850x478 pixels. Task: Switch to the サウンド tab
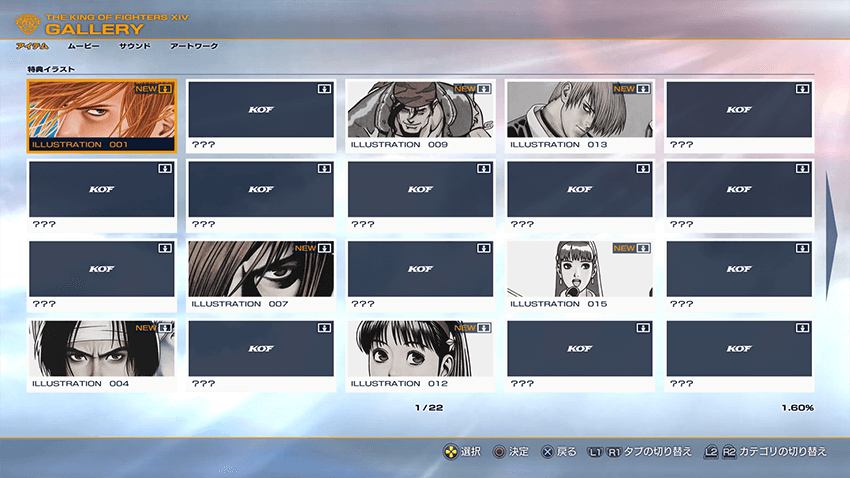point(135,46)
